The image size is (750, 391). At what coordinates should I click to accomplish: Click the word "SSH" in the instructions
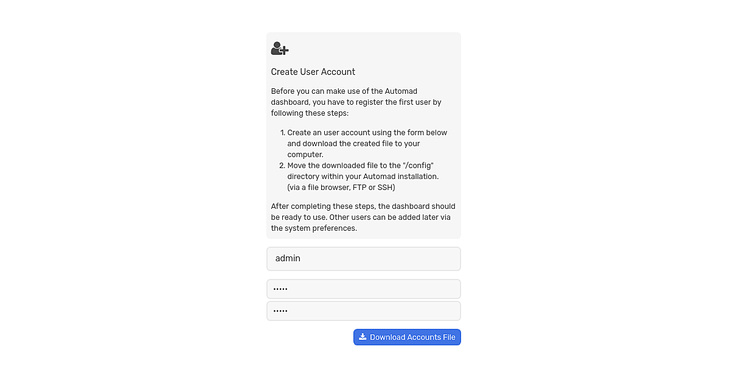(386, 187)
